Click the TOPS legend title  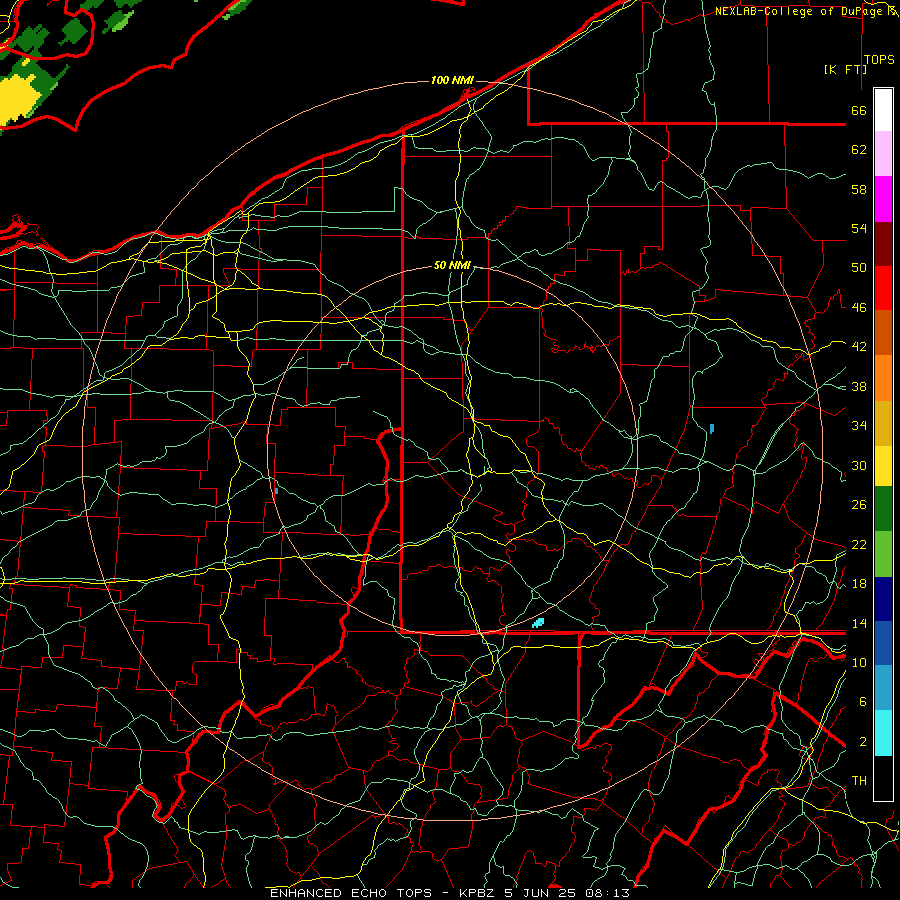[879, 60]
